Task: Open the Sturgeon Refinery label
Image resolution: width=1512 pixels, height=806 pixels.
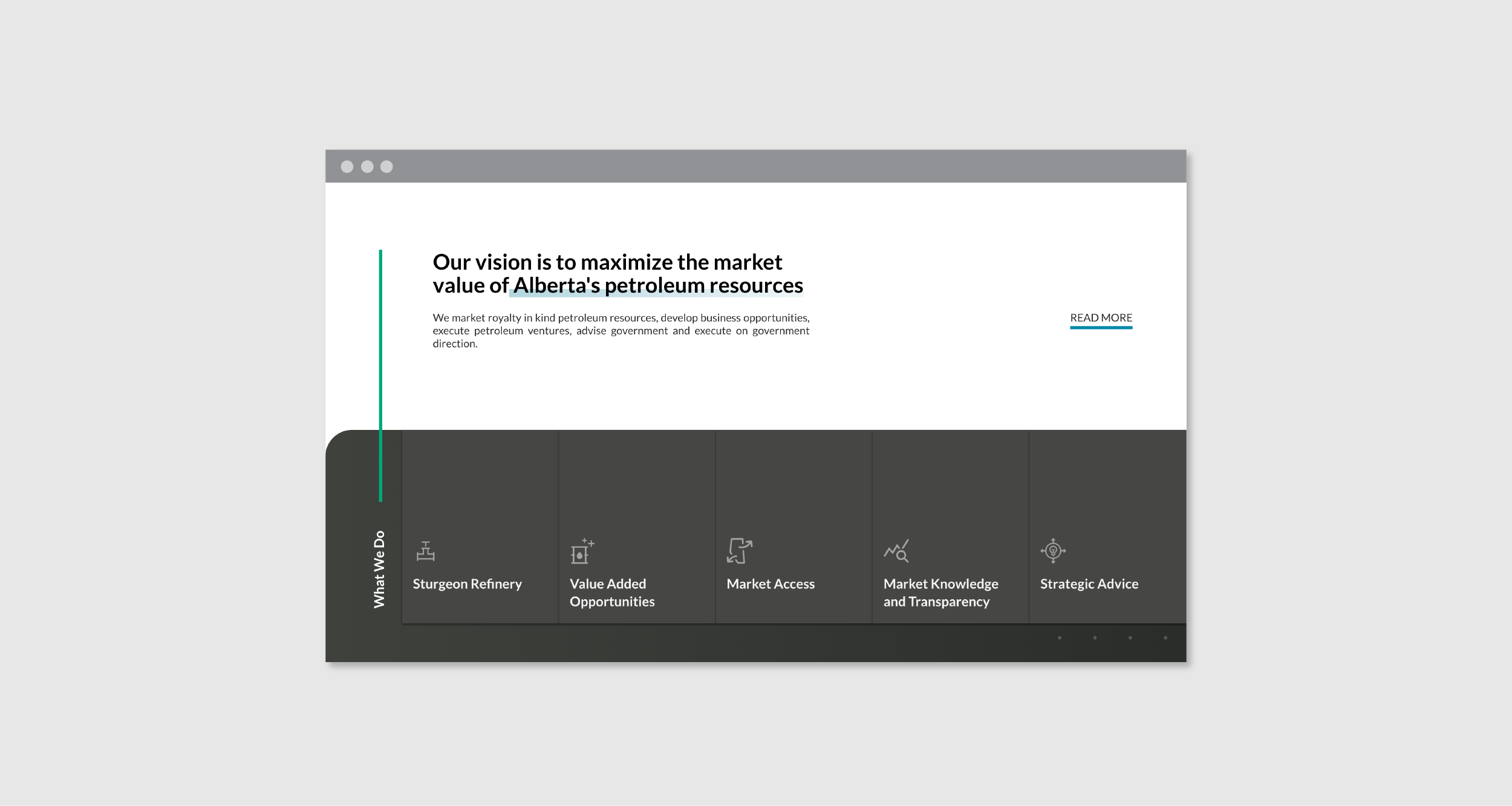Action: point(467,584)
